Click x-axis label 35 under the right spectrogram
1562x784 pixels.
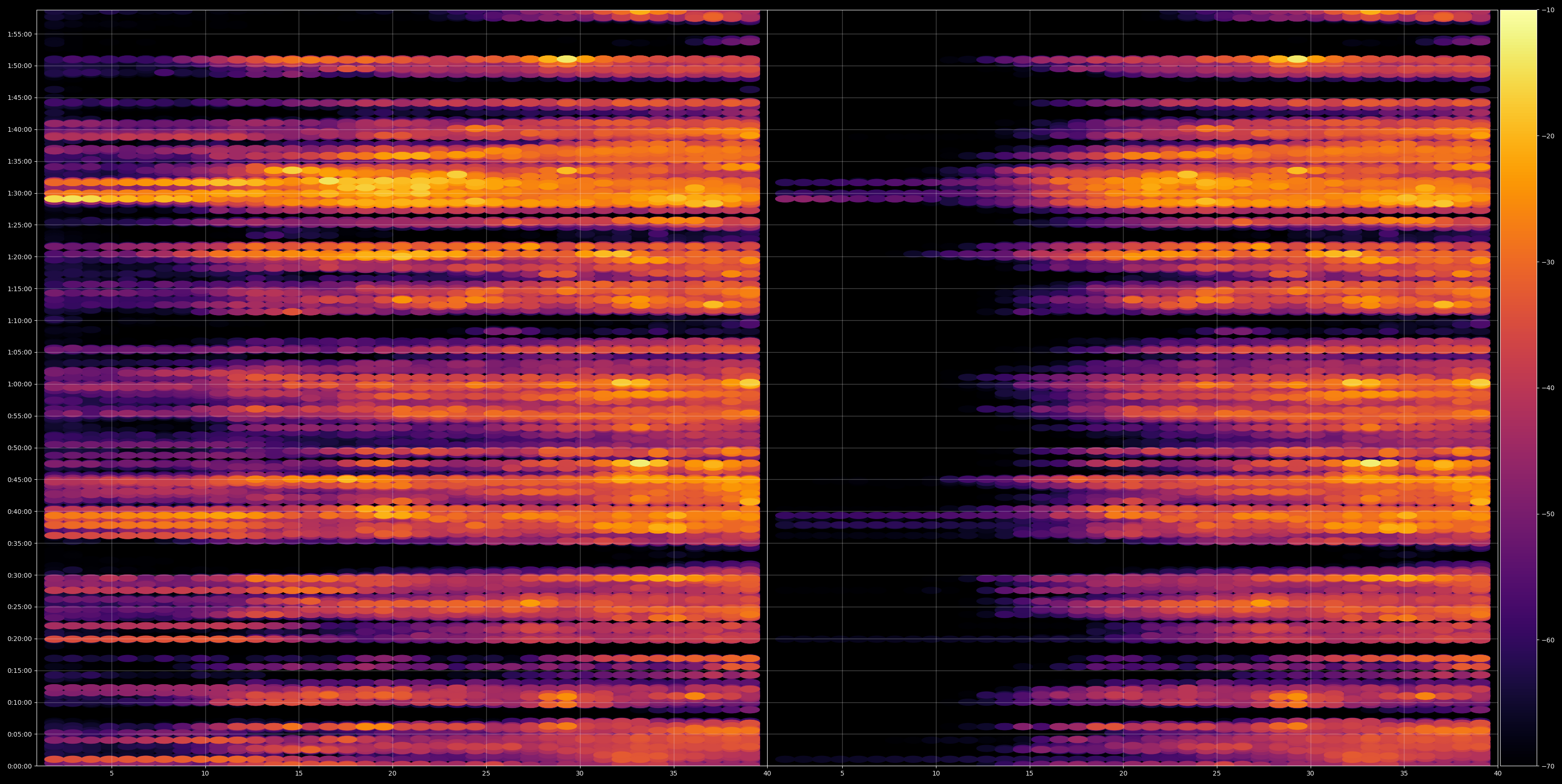pos(1404,773)
